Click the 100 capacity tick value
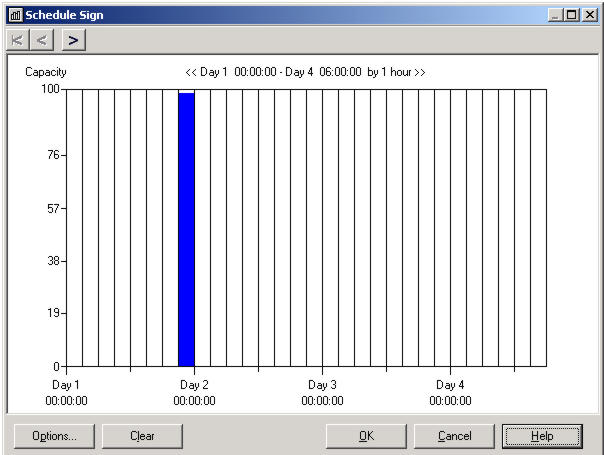 click(50, 89)
